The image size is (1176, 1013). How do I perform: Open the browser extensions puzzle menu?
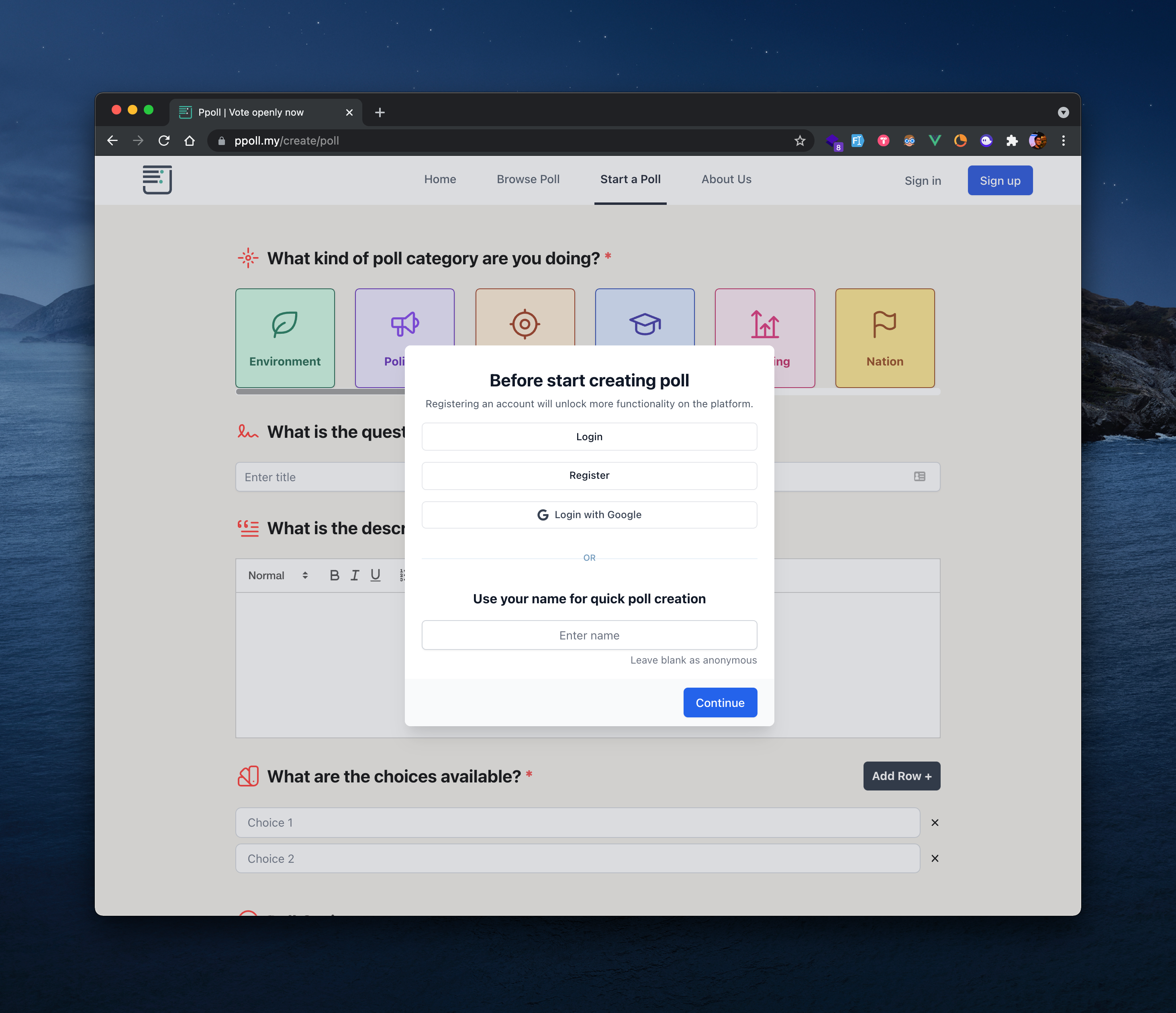coord(1011,141)
